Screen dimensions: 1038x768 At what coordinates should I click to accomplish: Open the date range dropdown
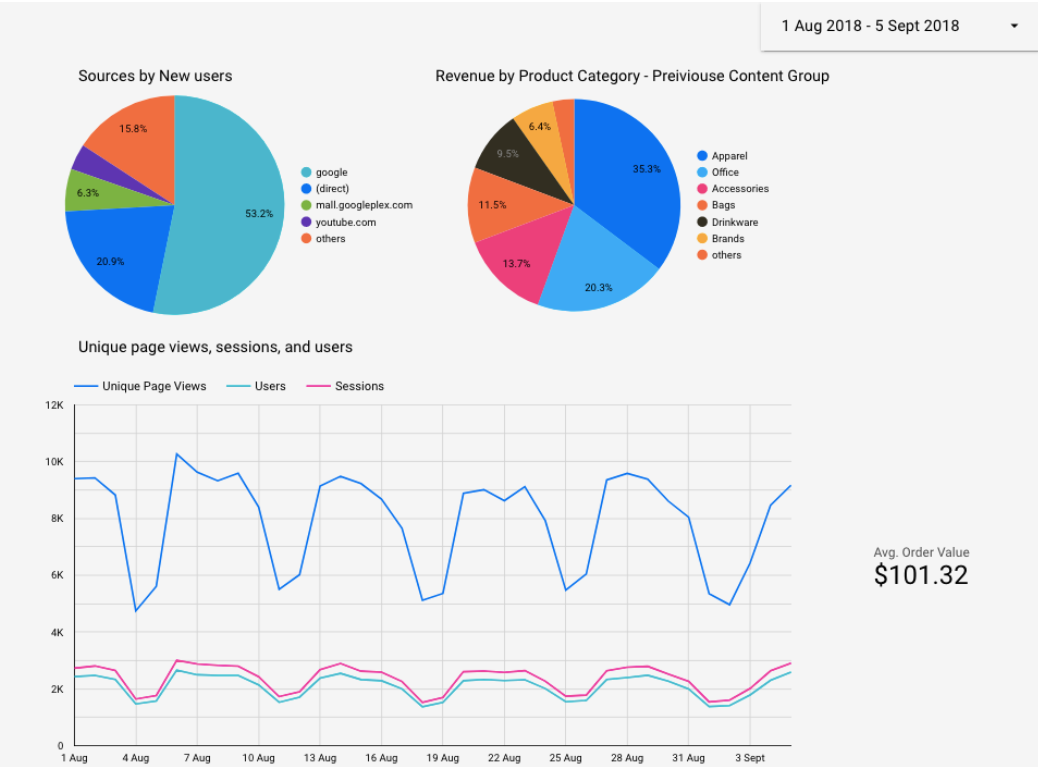click(896, 25)
